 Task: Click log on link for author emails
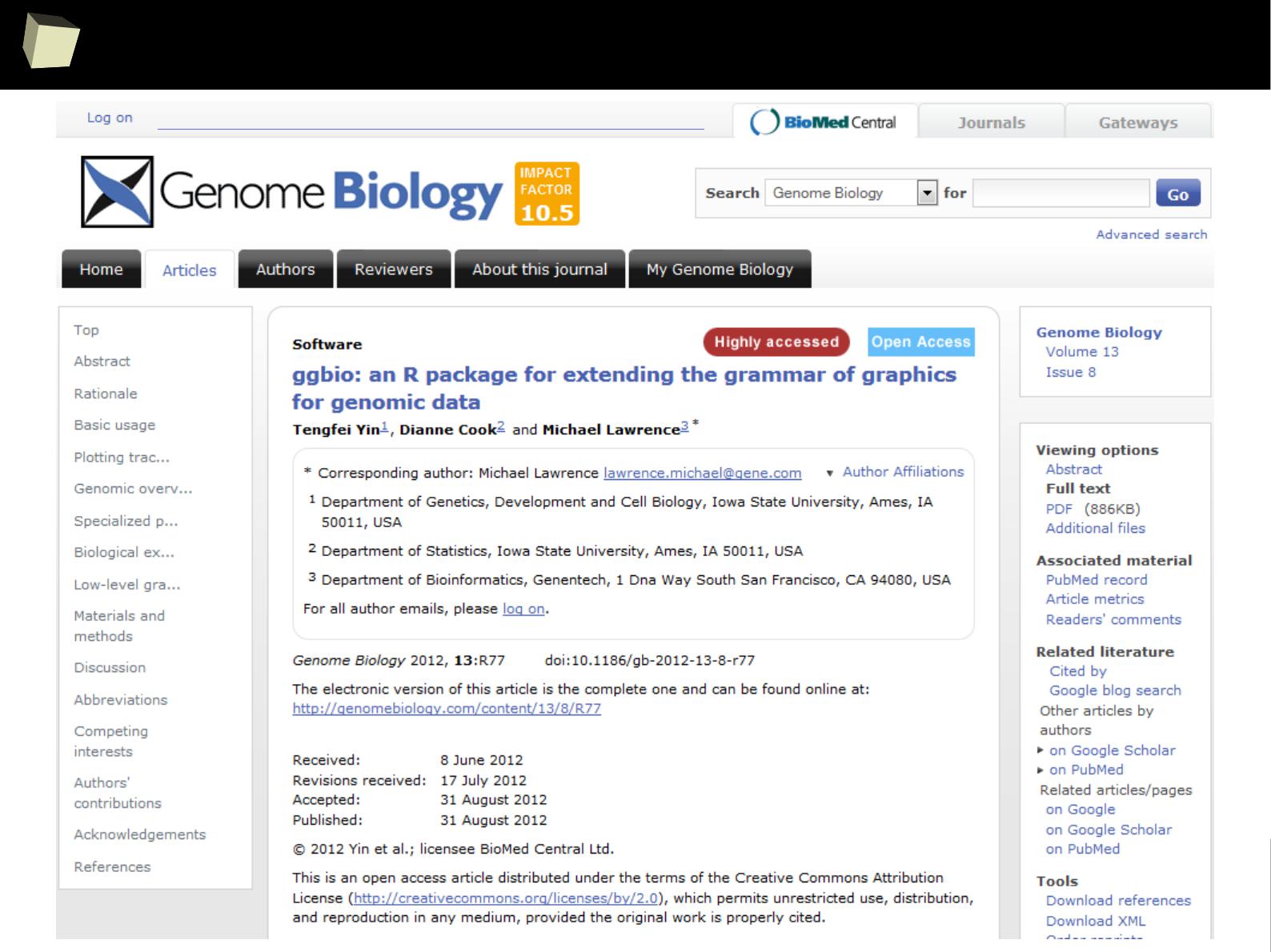(523, 609)
